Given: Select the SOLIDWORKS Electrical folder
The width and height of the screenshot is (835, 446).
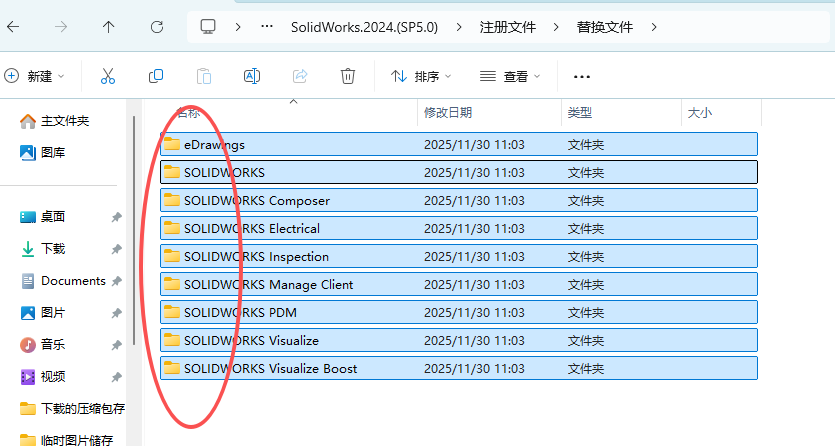Looking at the screenshot, I should click(x=459, y=228).
